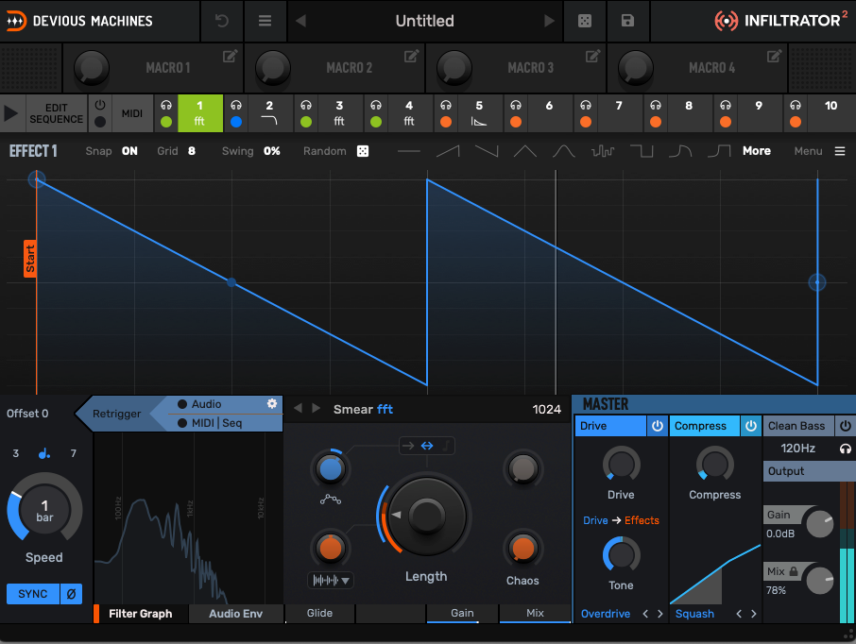Choose flat line envelope shape
The width and height of the screenshot is (856, 644).
[409, 151]
